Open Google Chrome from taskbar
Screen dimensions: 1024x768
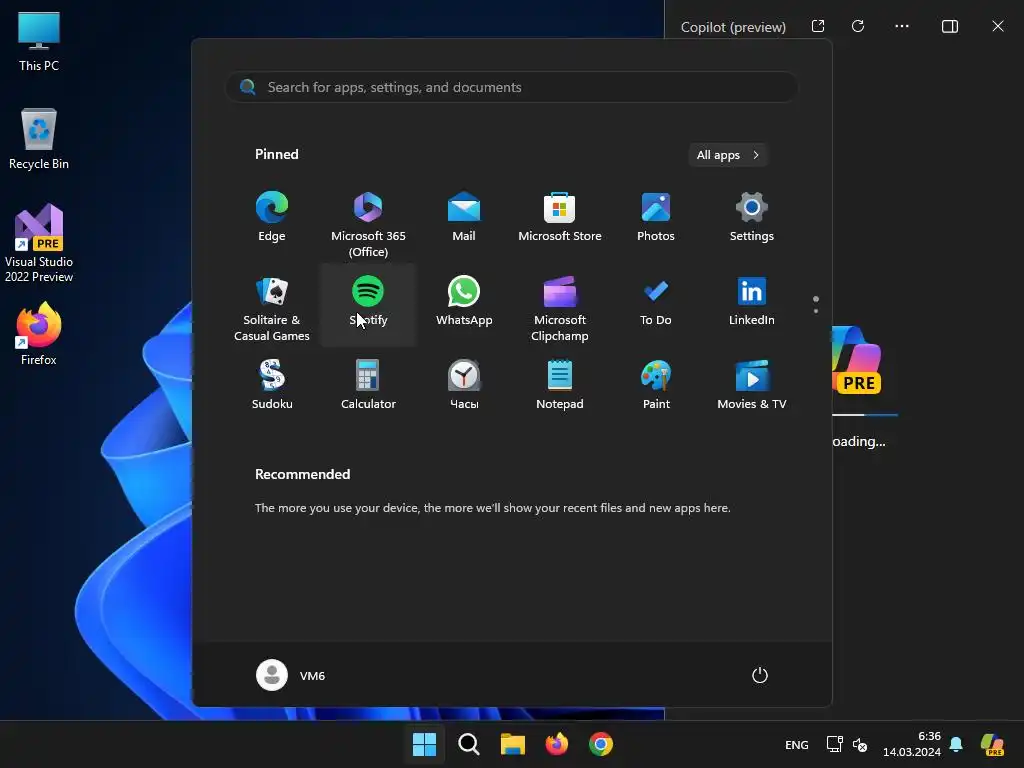[601, 744]
